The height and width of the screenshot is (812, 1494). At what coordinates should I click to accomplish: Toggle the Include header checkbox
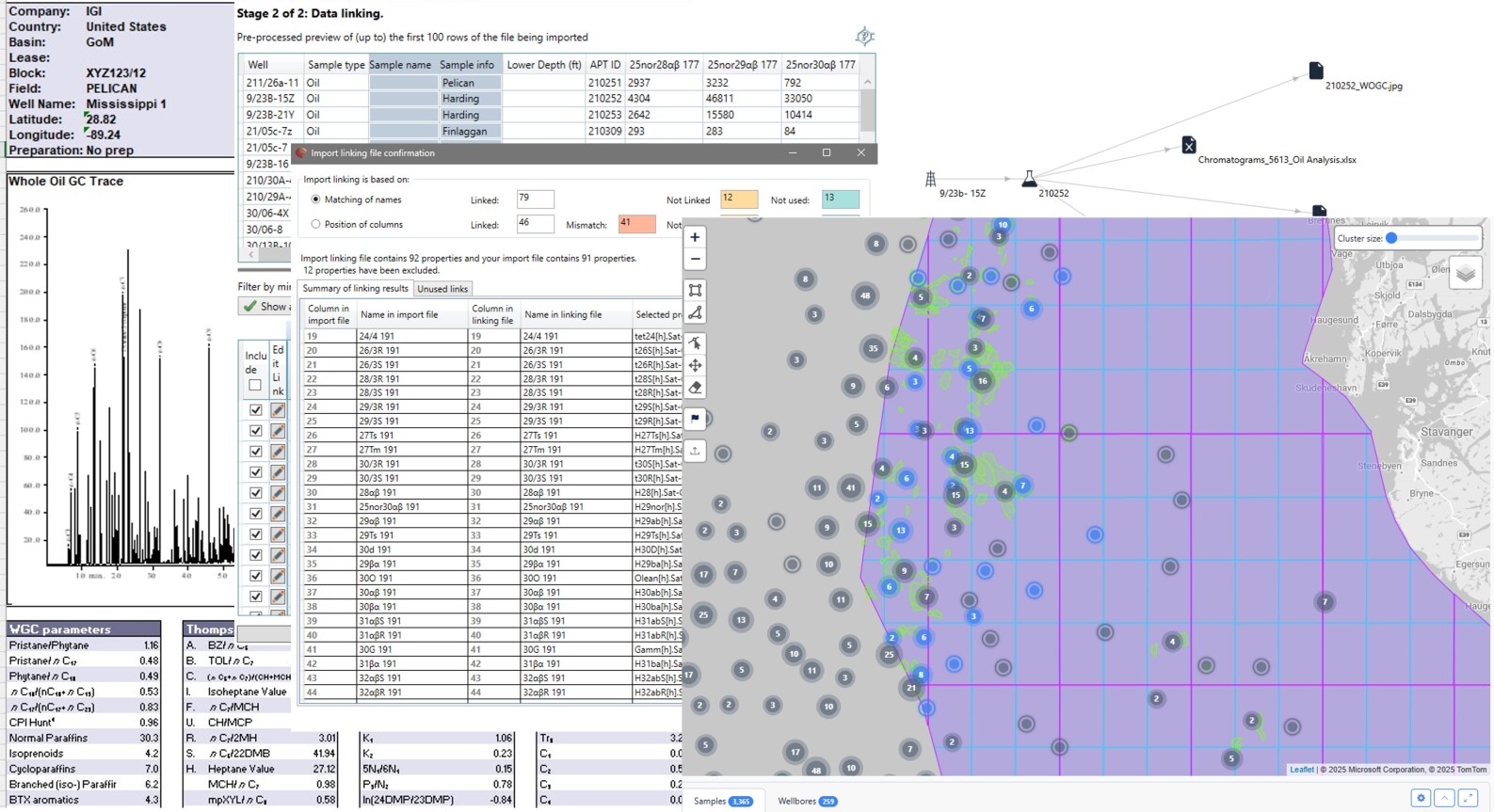point(255,385)
